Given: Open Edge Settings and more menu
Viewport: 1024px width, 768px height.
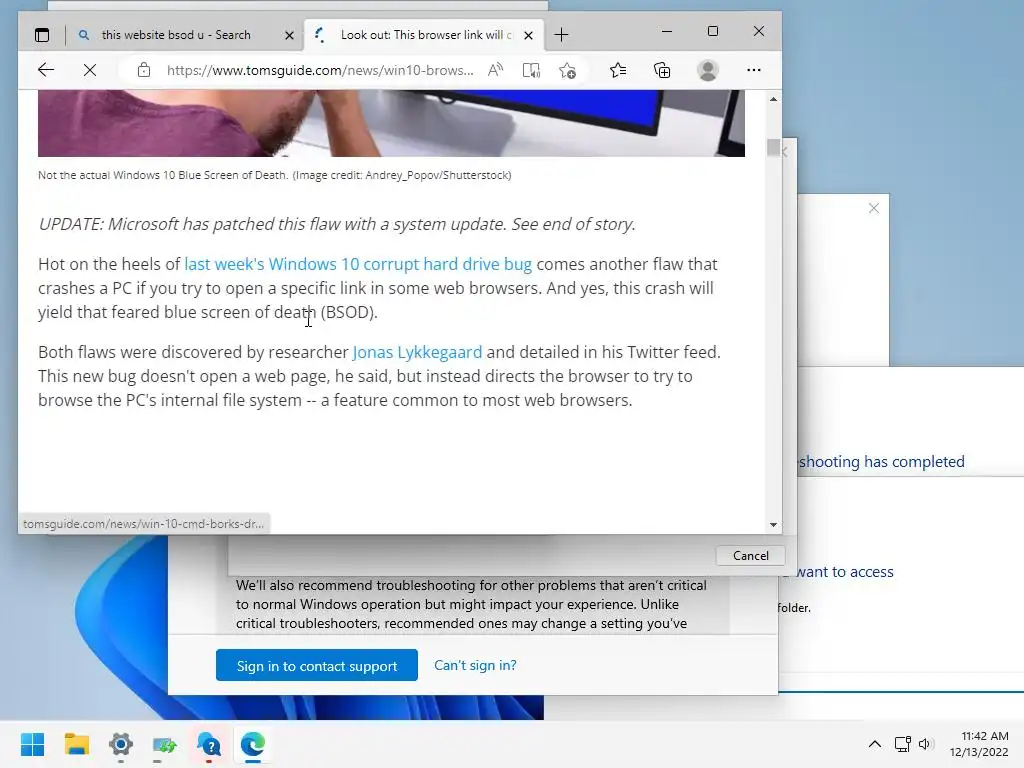Looking at the screenshot, I should (754, 70).
